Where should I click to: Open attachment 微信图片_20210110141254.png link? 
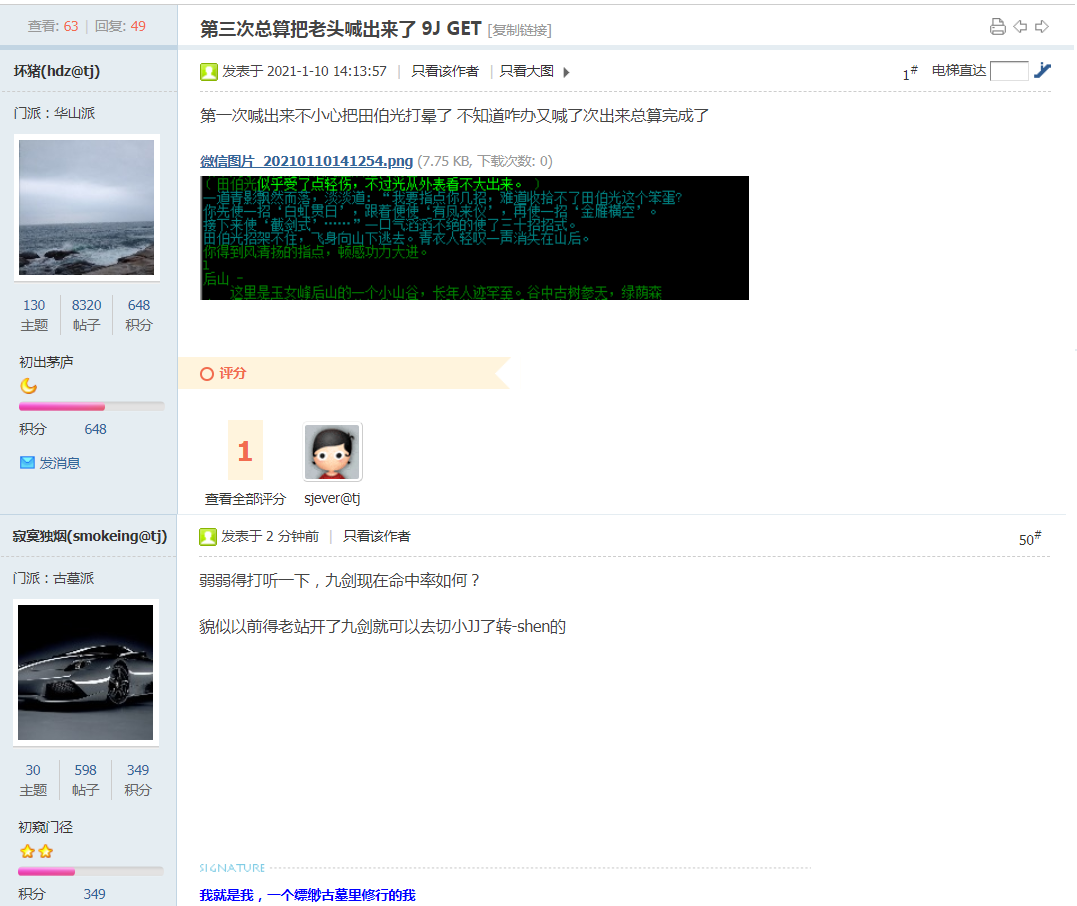tap(306, 161)
